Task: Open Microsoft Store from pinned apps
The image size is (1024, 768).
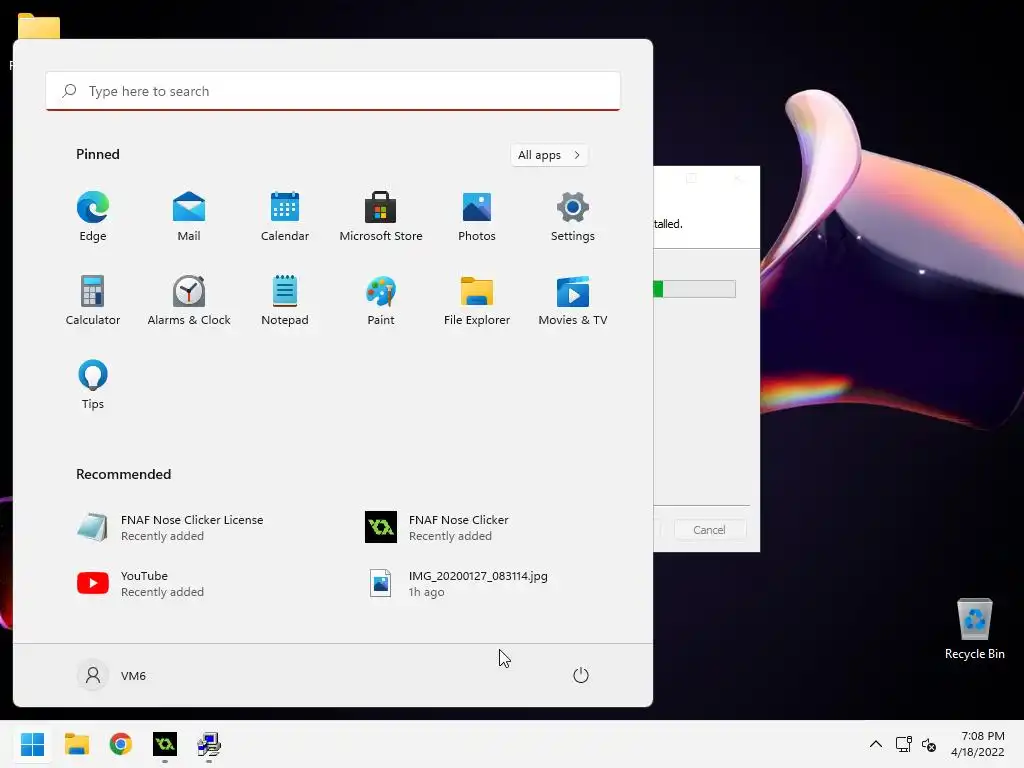Action: (381, 216)
